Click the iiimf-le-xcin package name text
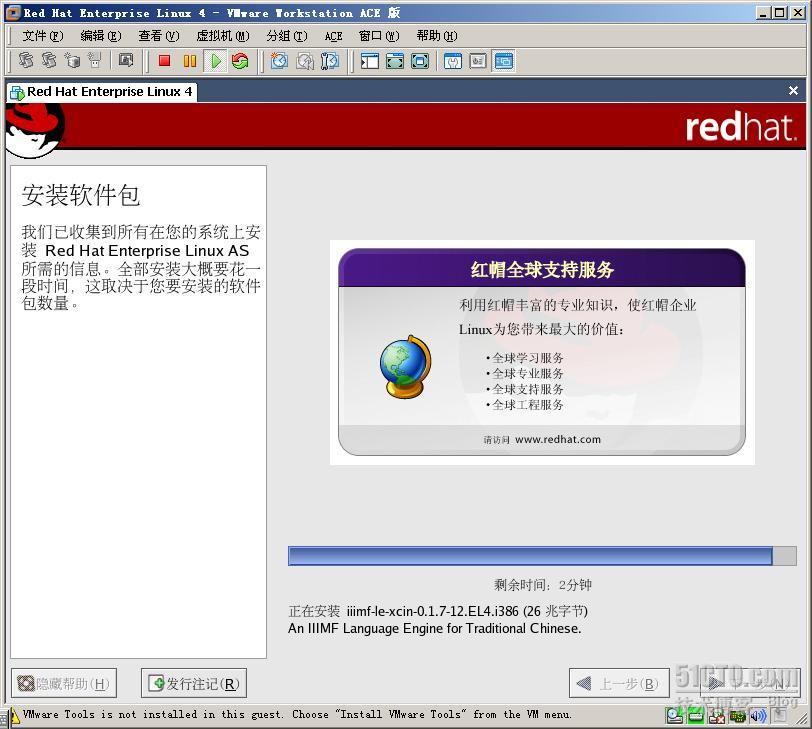 pos(432,611)
